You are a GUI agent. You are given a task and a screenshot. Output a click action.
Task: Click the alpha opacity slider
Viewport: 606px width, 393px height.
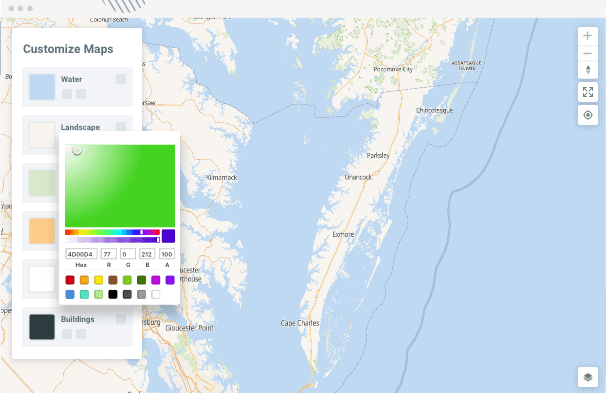tap(112, 240)
